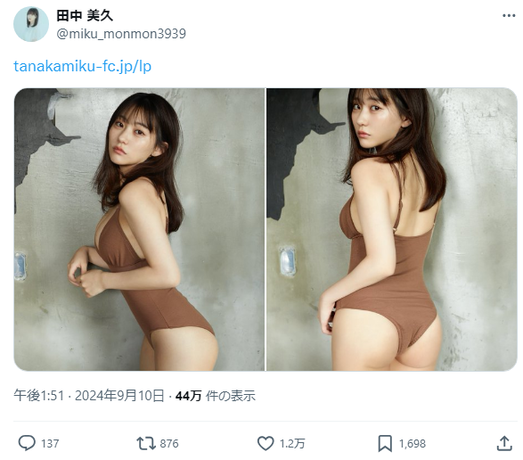Click the 1.2万 likes count
Image resolution: width=523 pixels, height=460 pixels.
(x=292, y=444)
